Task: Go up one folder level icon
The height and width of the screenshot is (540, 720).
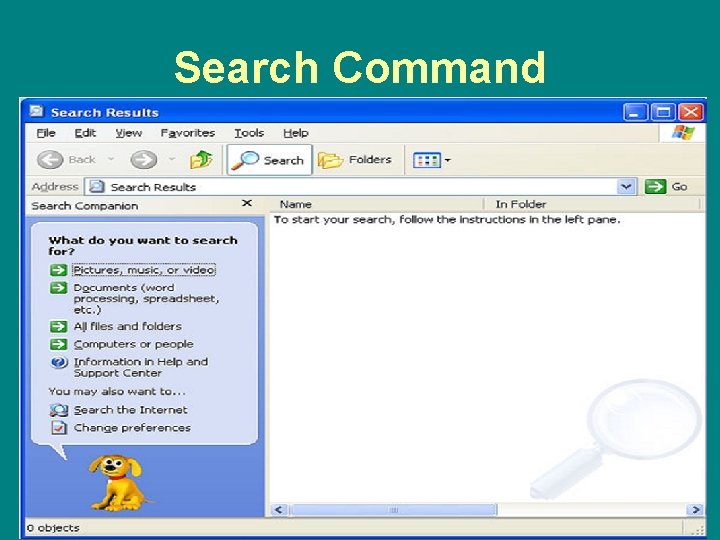Action: (201, 160)
